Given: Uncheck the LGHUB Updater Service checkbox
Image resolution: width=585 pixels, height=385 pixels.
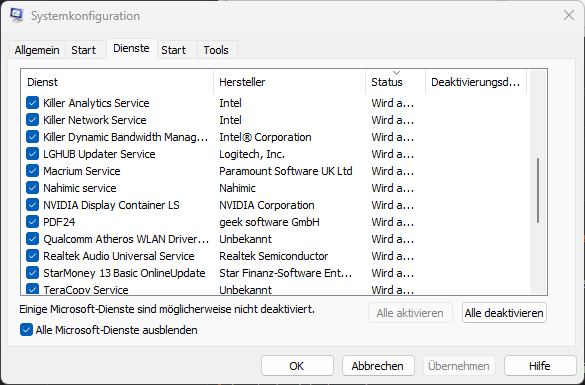Looking at the screenshot, I should (x=32, y=154).
